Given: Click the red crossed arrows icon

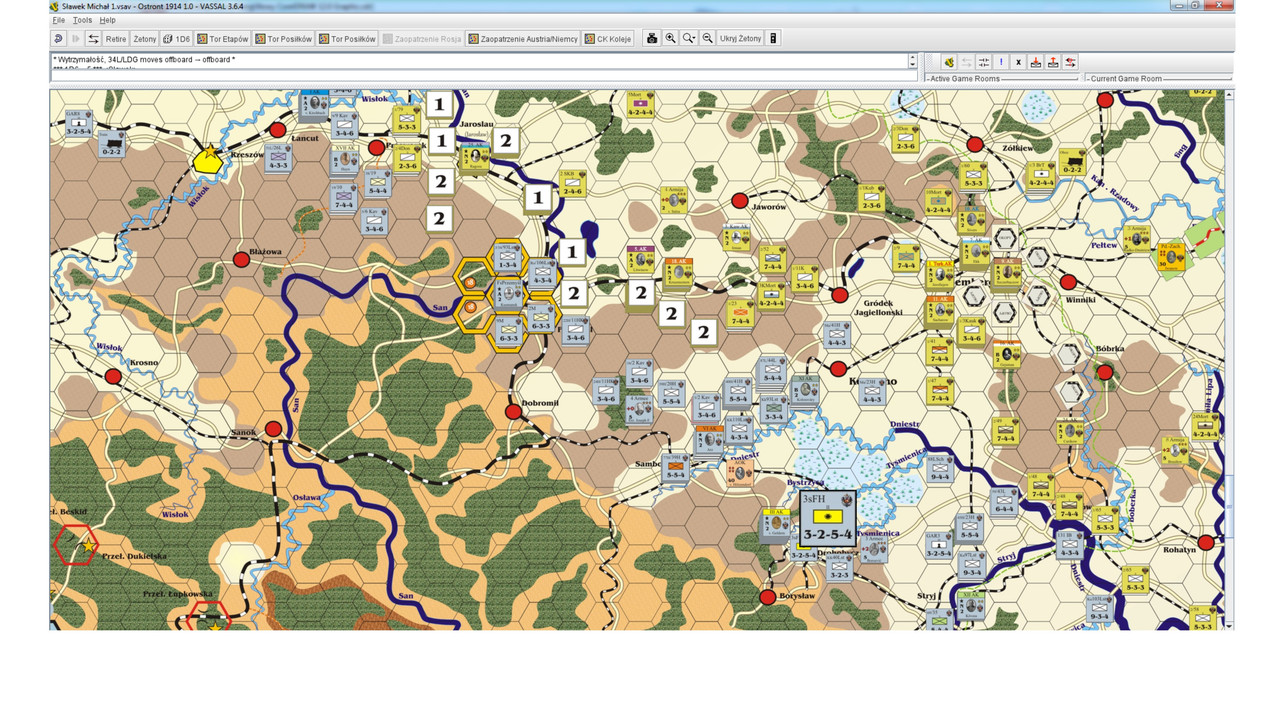Looking at the screenshot, I should [1071, 62].
